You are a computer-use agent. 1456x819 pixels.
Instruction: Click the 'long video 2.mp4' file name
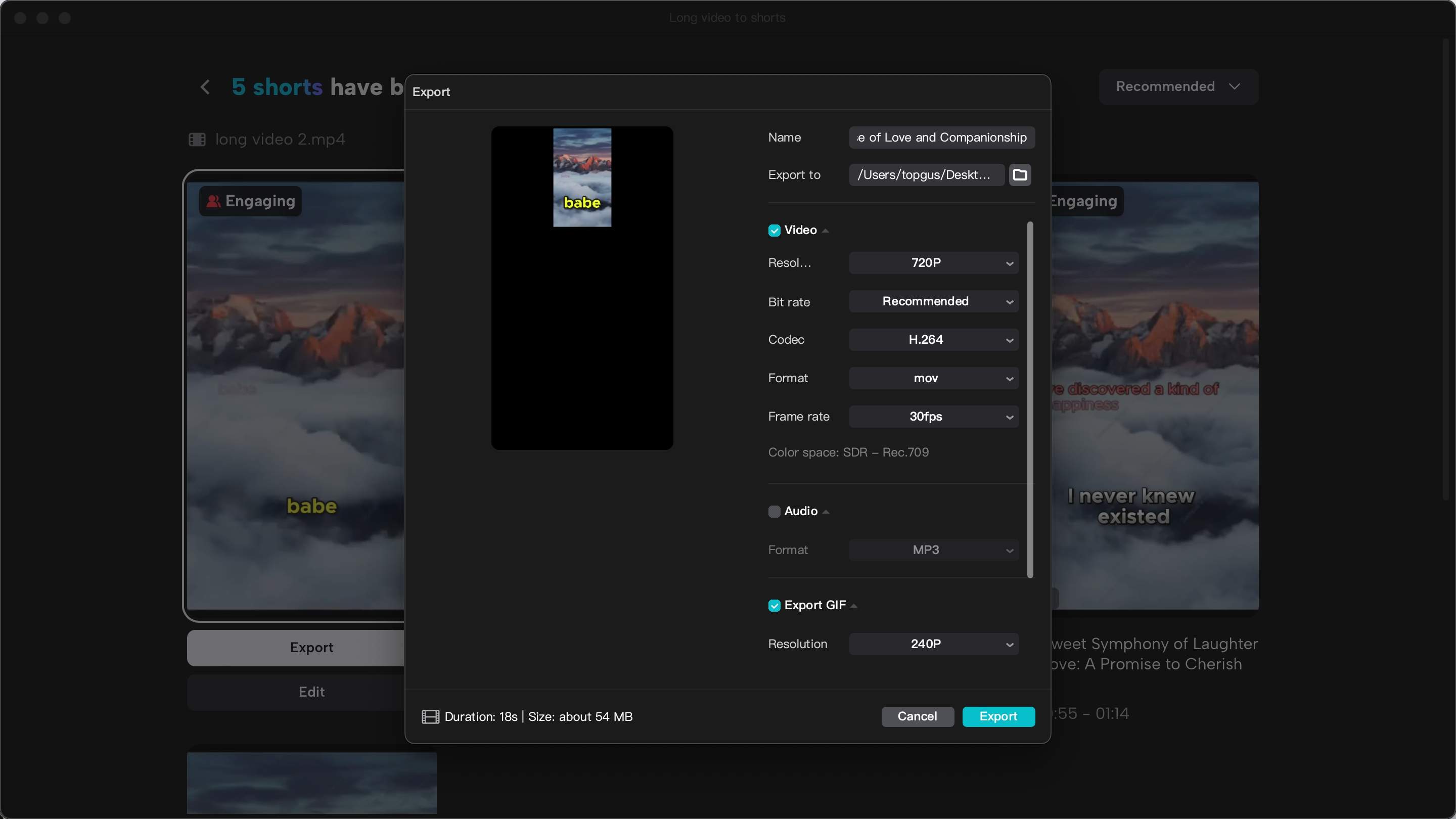pyautogui.click(x=280, y=139)
